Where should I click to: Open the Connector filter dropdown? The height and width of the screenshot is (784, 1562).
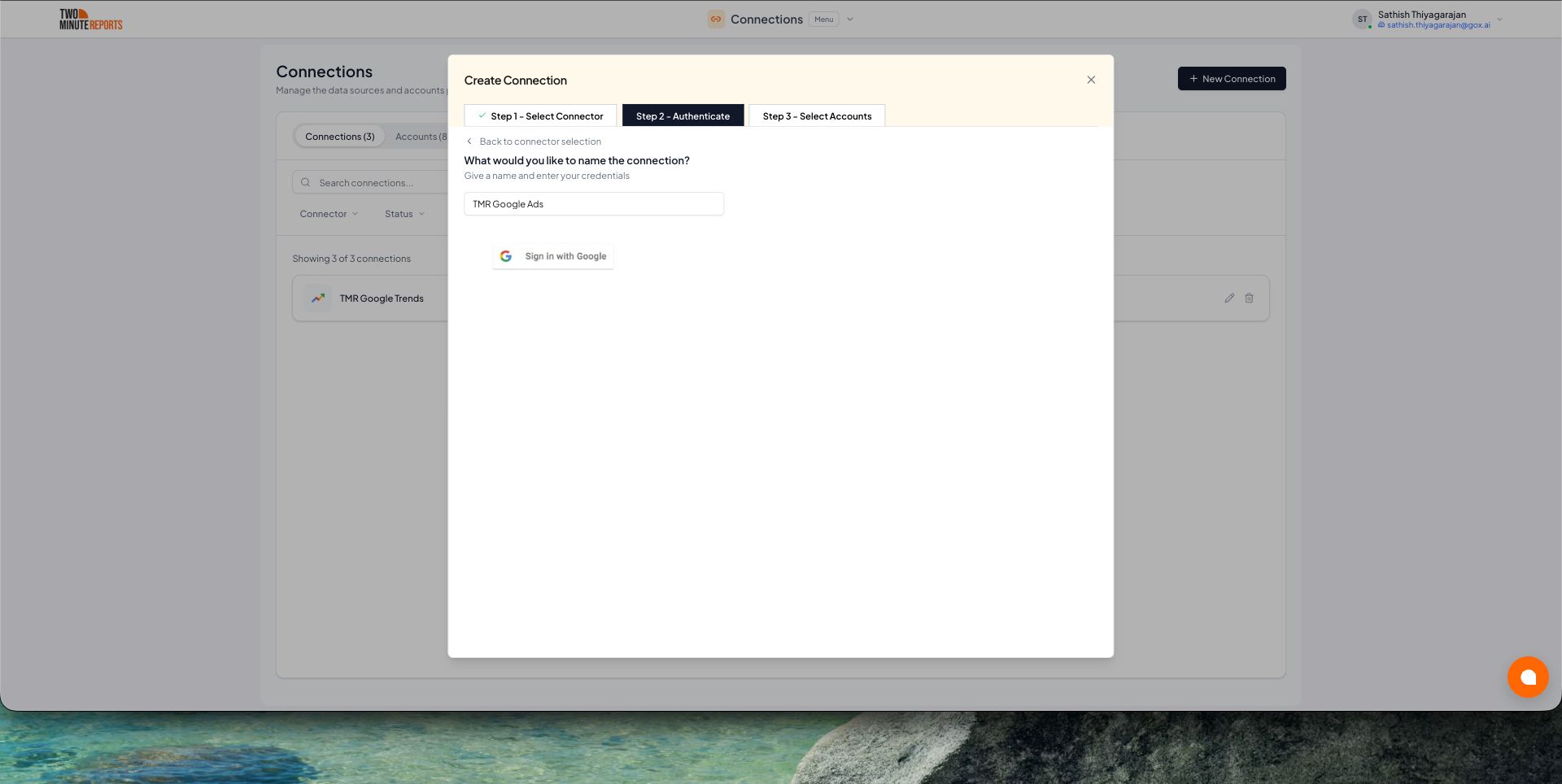tap(328, 213)
